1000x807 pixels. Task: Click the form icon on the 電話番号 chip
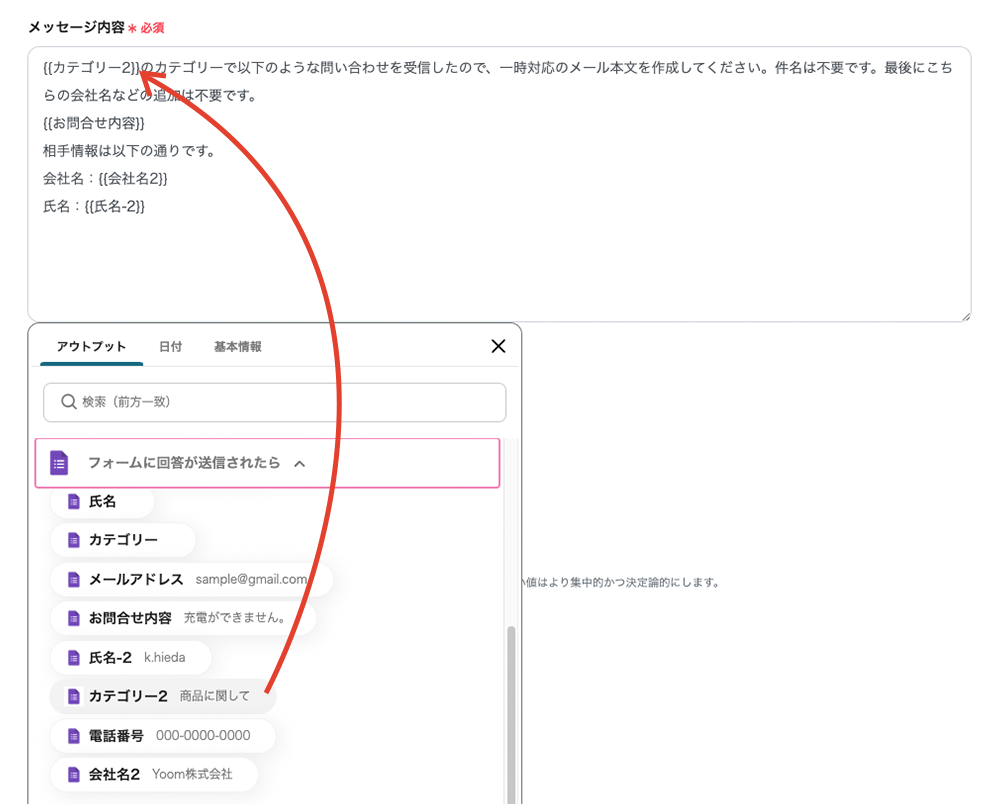pos(74,736)
